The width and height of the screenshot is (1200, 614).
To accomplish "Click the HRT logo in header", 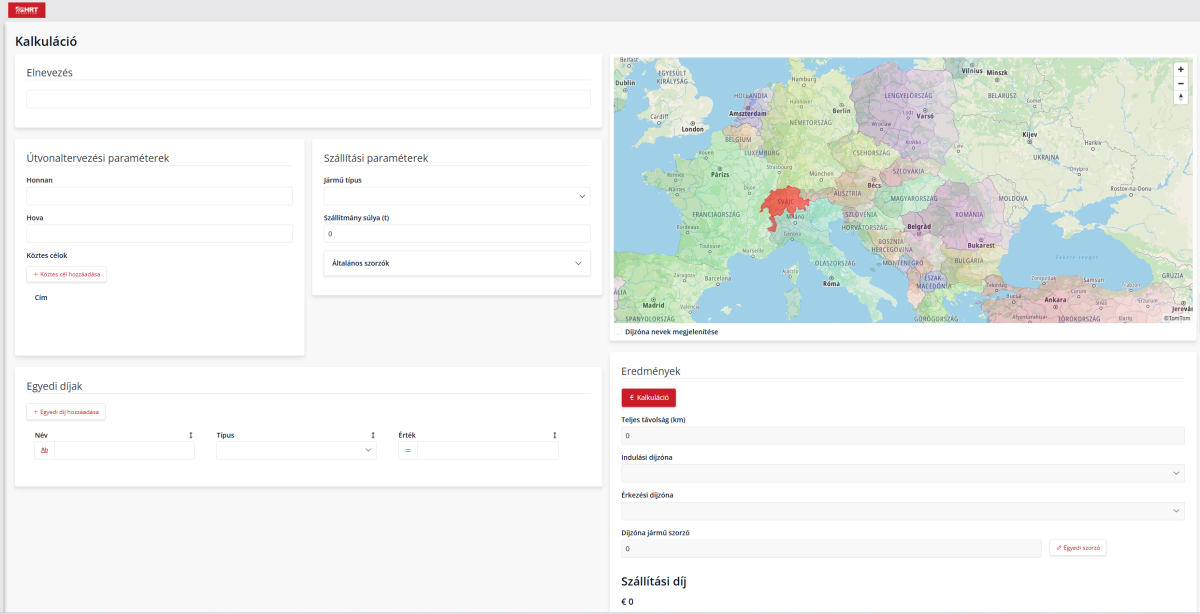I will 26,10.
